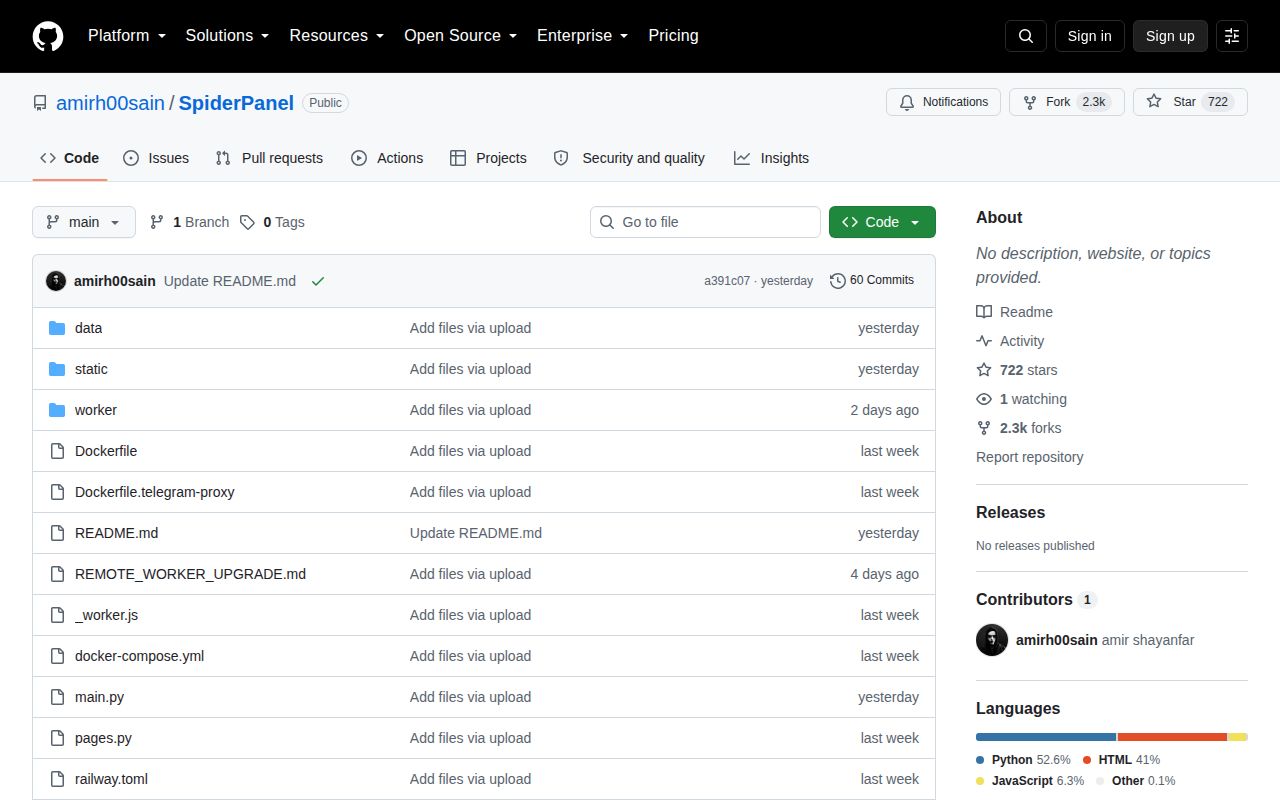
Task: Click the Sign up button
Action: [x=1170, y=36]
